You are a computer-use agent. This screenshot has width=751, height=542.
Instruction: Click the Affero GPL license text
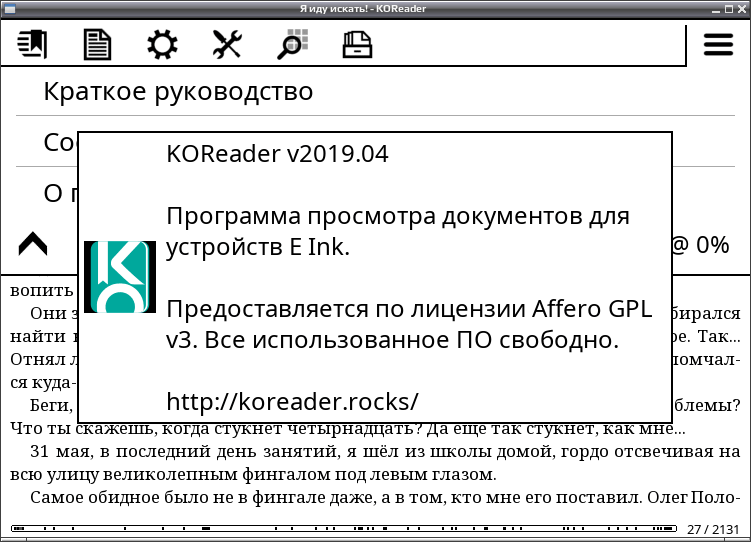pos(409,324)
